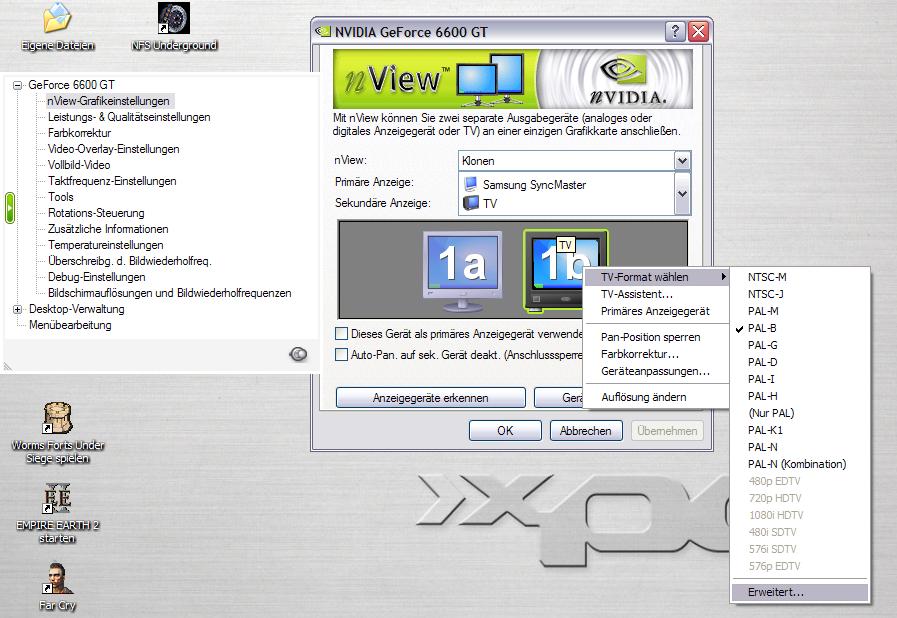
Task: Select Bildschirmauflösungen und Bildwiederholfrequenzen item
Action: coord(170,294)
